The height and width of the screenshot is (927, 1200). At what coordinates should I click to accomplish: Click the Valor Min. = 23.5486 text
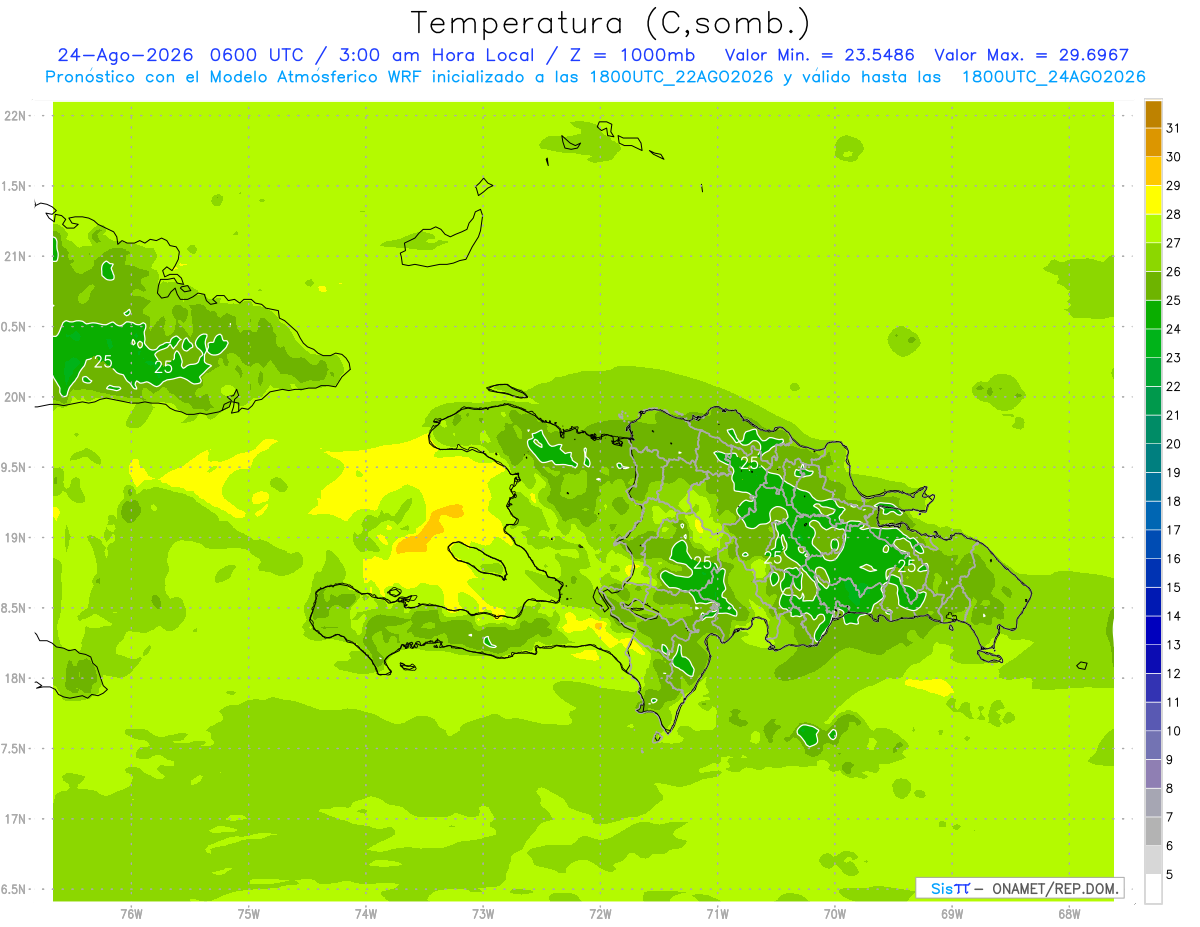pyautogui.click(x=822, y=55)
